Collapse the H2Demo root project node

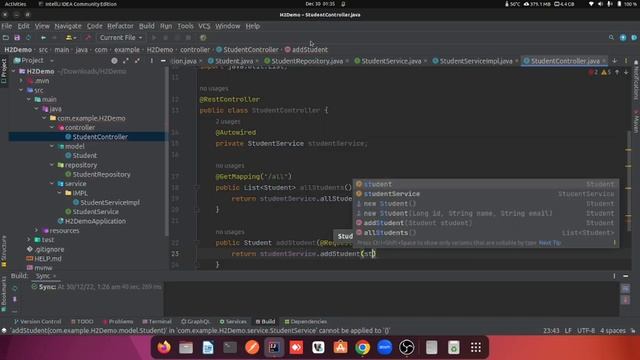(x=14, y=71)
